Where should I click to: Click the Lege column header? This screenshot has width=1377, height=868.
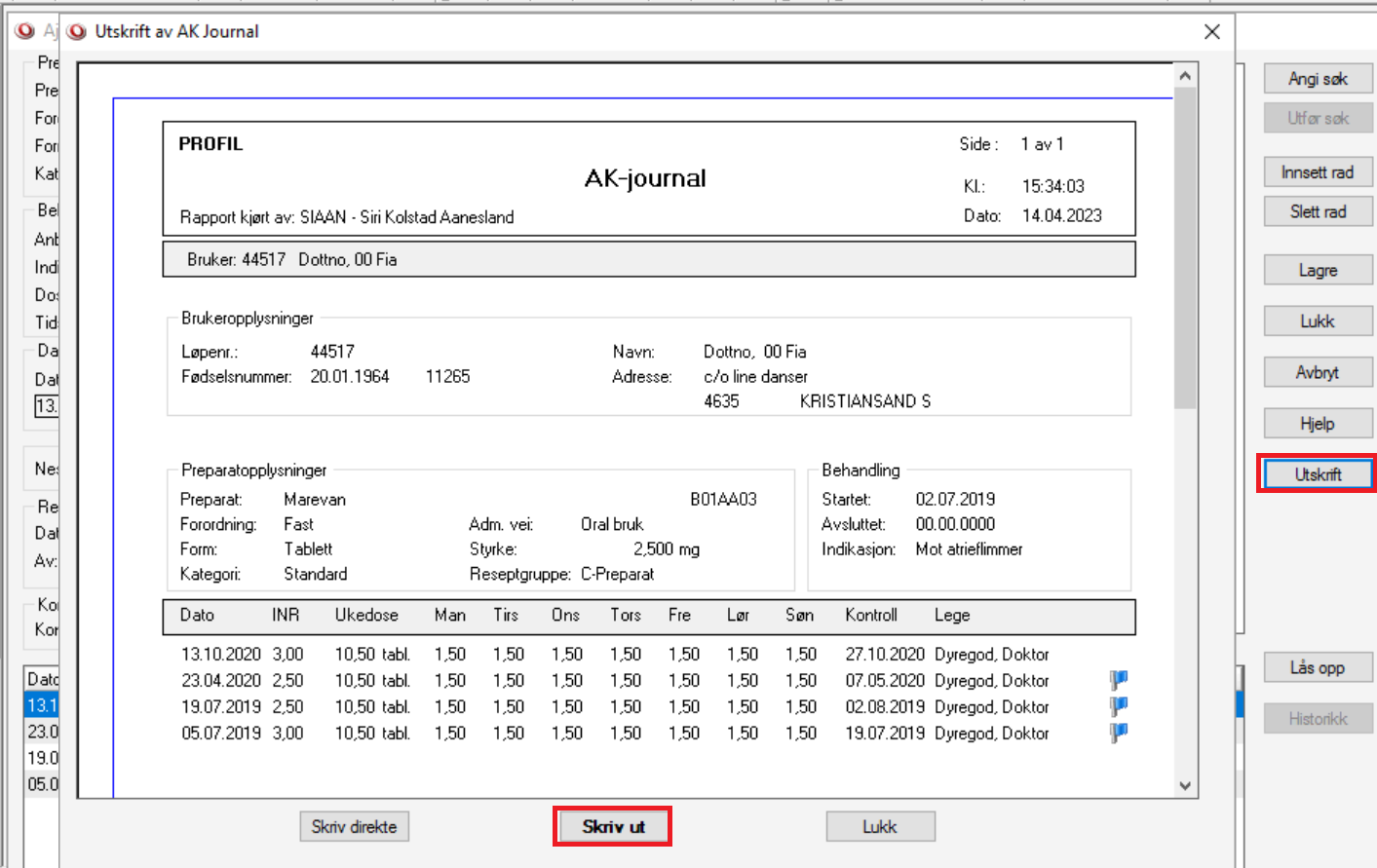(952, 616)
